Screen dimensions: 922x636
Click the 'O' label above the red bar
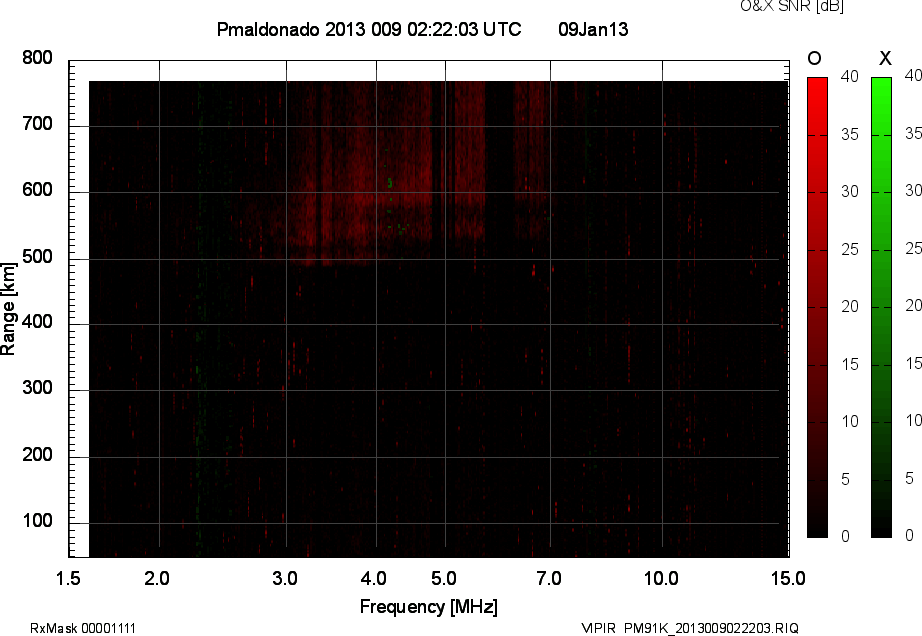(x=814, y=58)
